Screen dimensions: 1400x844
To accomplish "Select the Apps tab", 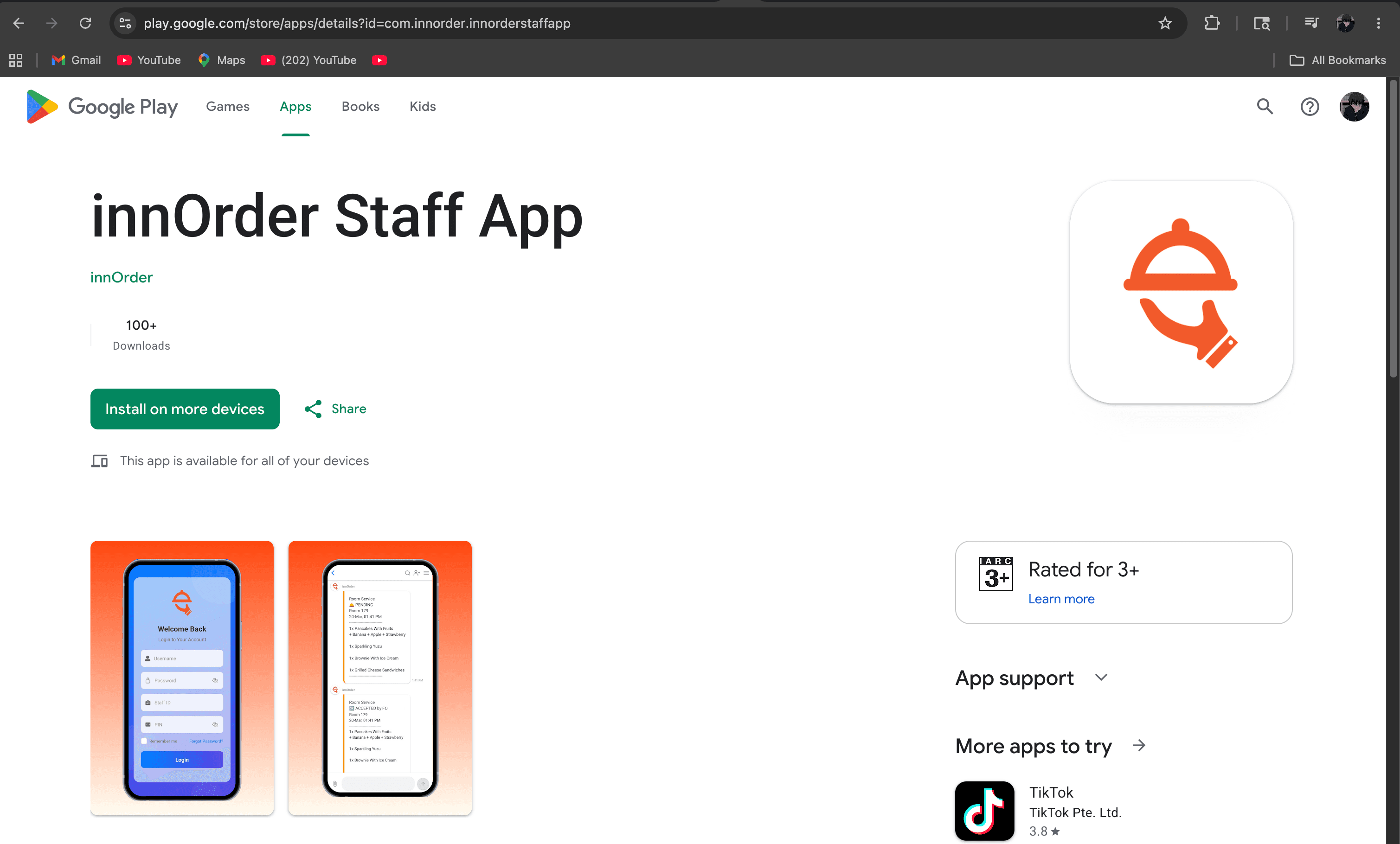I will [x=295, y=107].
